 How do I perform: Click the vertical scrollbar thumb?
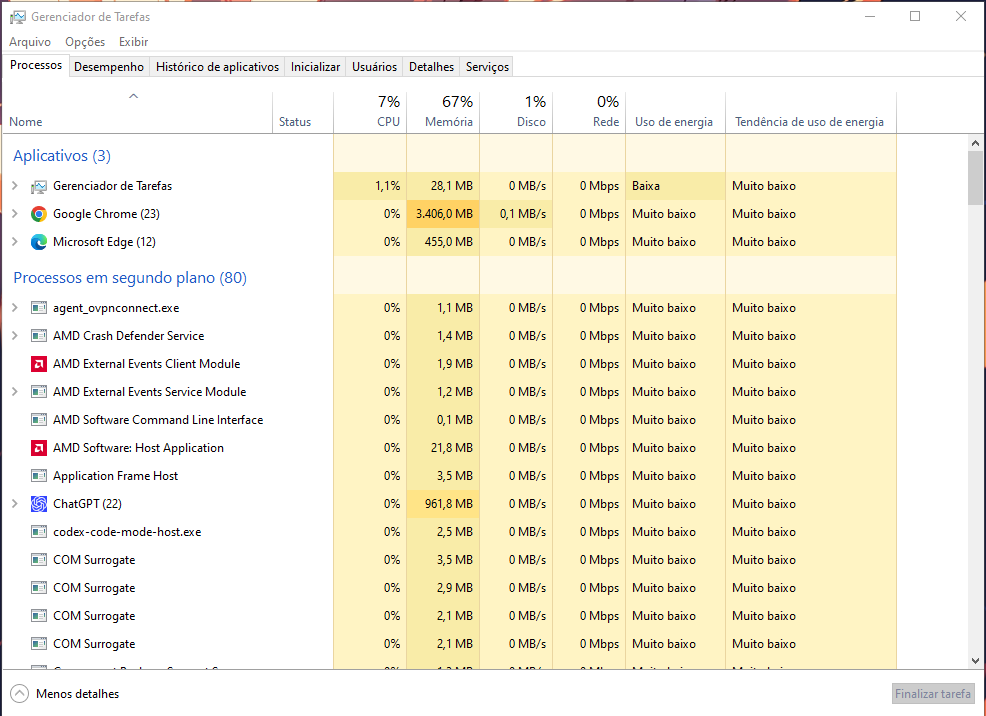tap(975, 178)
